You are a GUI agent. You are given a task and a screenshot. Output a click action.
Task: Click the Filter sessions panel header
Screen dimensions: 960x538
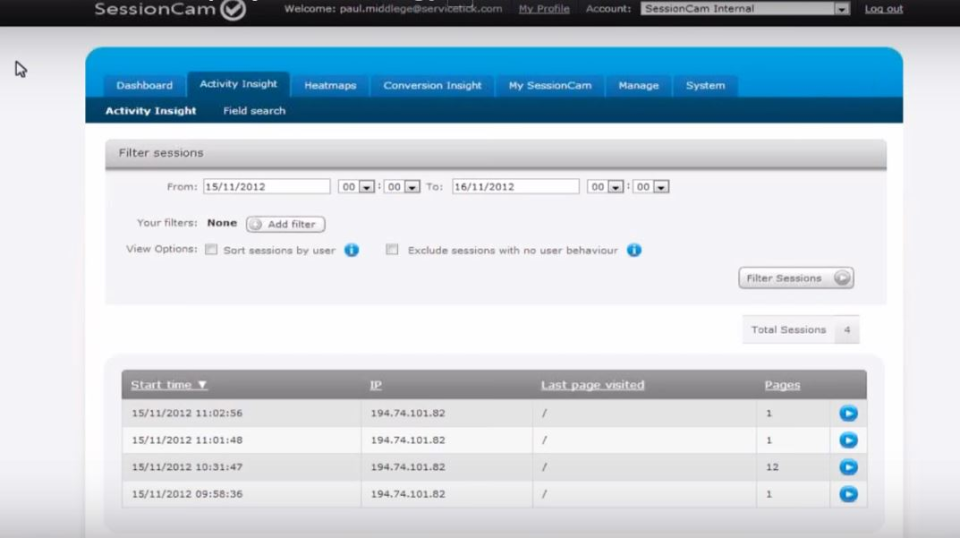pos(496,153)
